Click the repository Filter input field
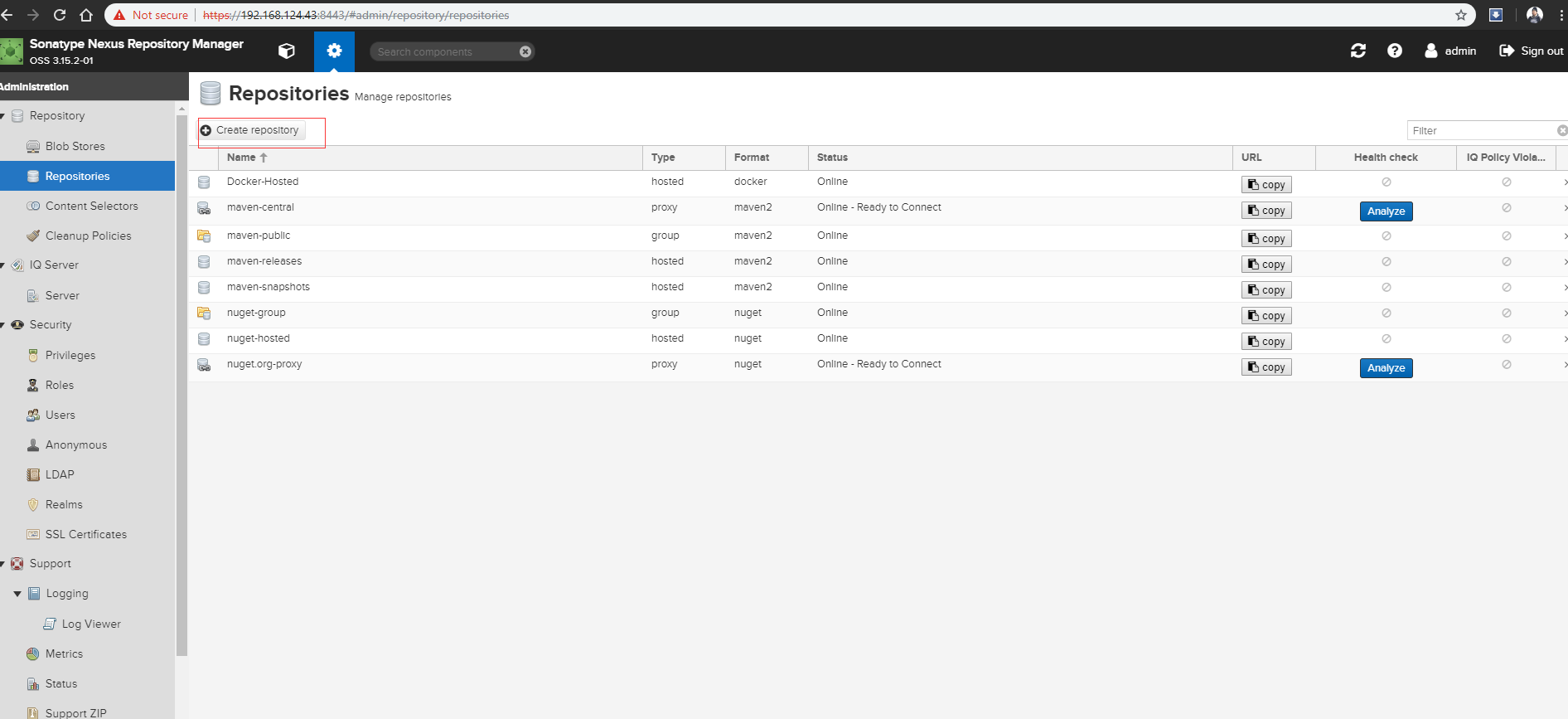1568x719 pixels. pos(1481,130)
